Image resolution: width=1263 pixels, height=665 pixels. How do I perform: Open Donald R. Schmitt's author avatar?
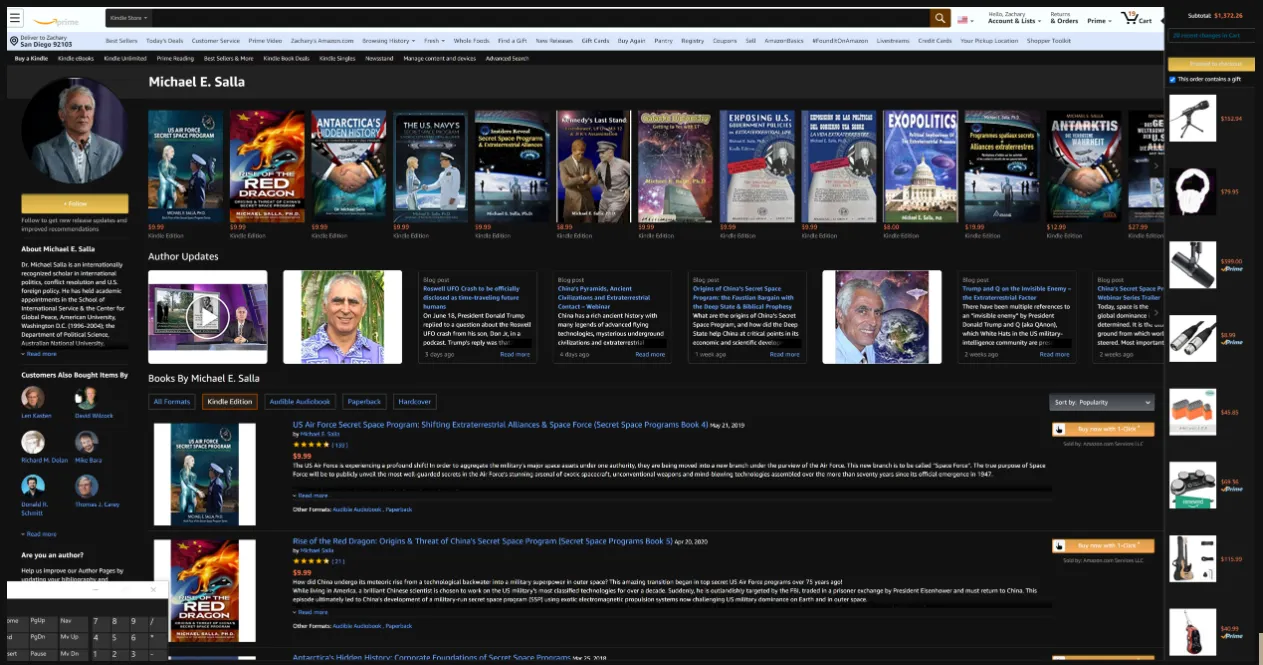coord(33,486)
